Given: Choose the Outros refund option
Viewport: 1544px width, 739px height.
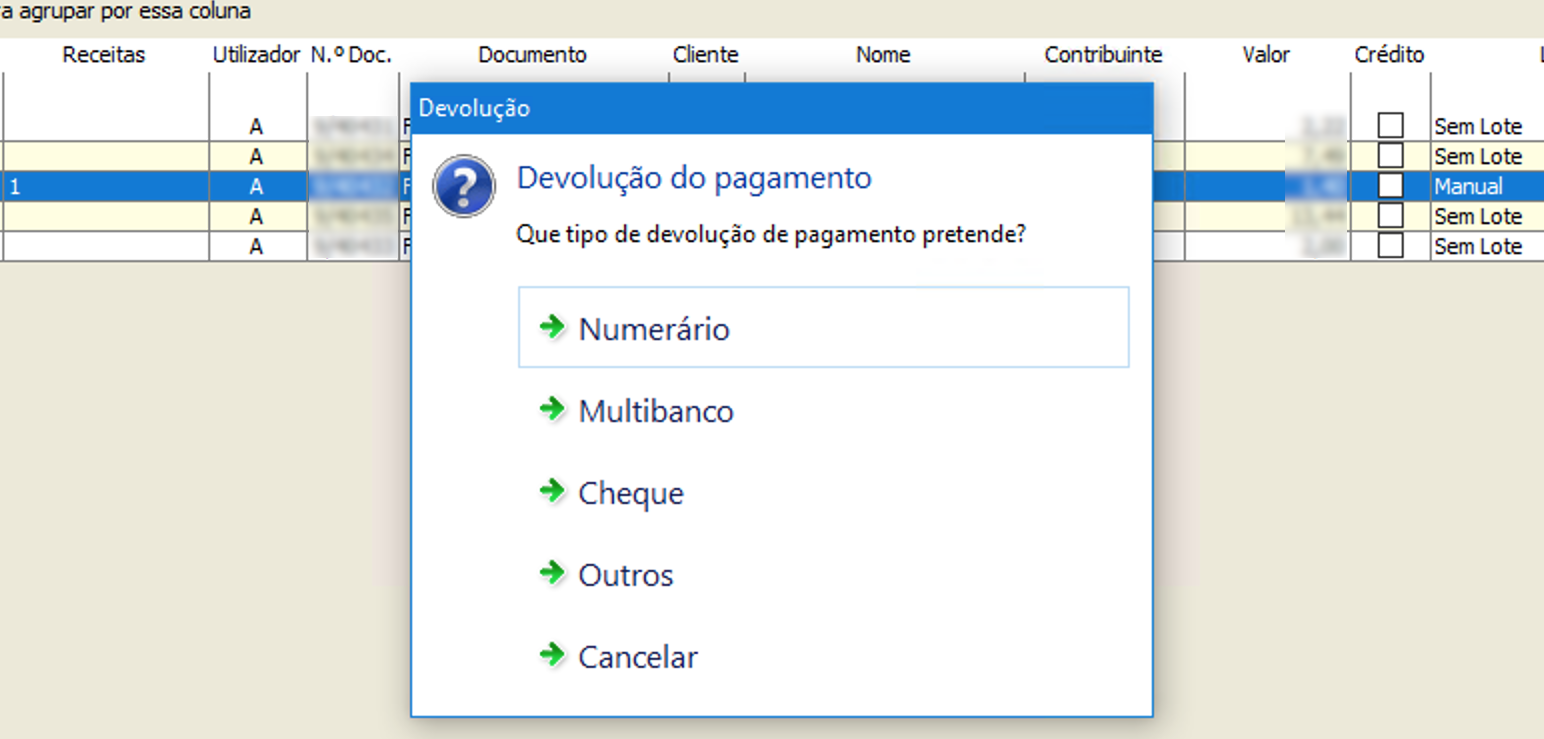Looking at the screenshot, I should click(x=625, y=575).
